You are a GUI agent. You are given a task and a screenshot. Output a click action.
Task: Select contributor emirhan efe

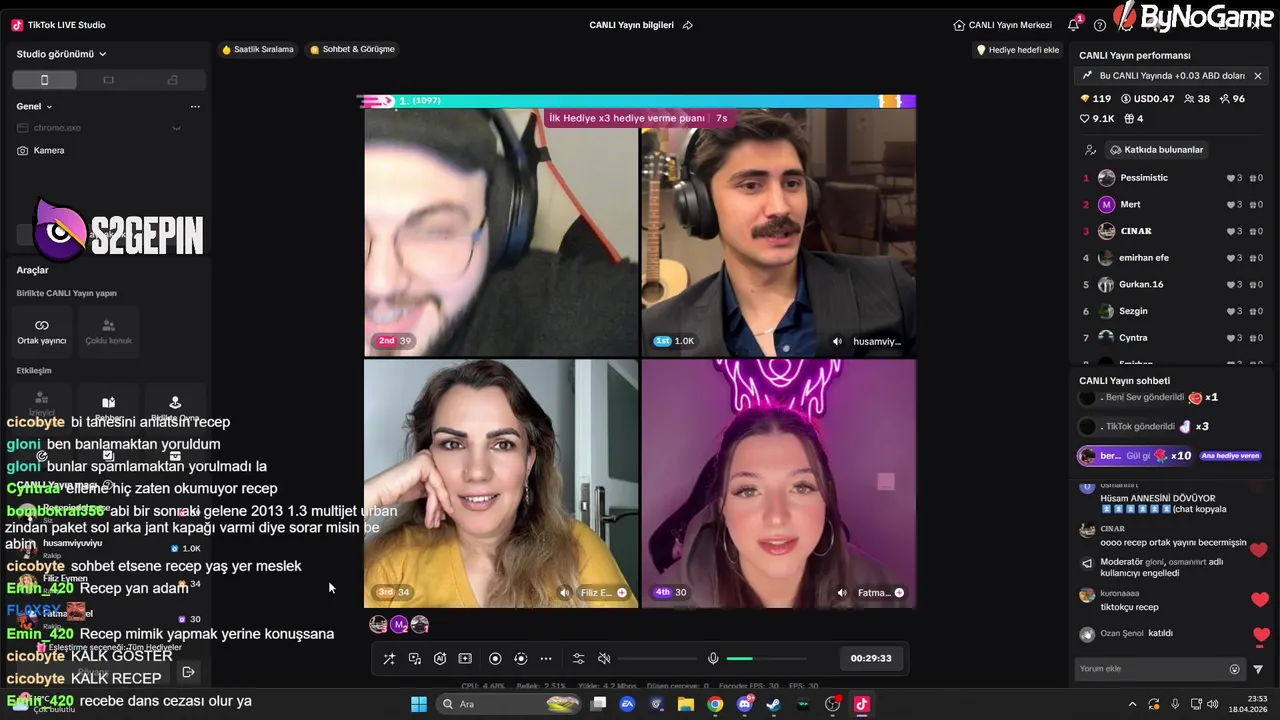1172,258
